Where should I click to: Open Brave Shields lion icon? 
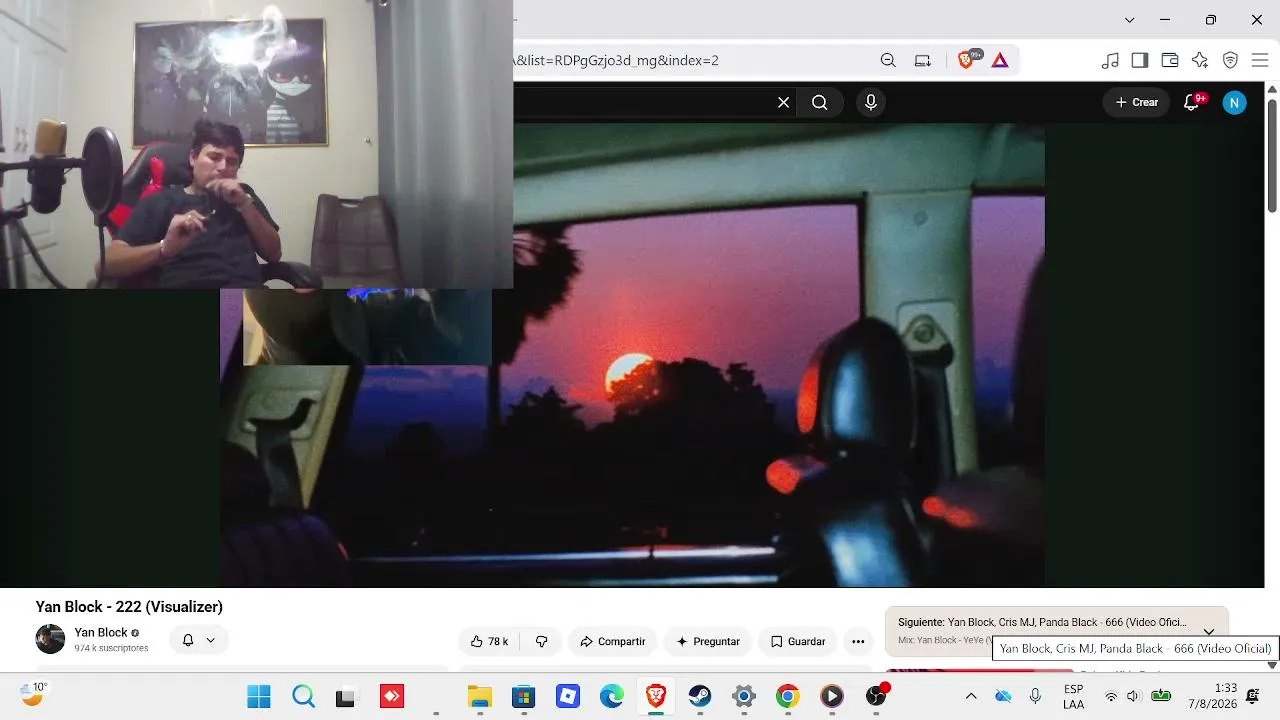point(966,60)
